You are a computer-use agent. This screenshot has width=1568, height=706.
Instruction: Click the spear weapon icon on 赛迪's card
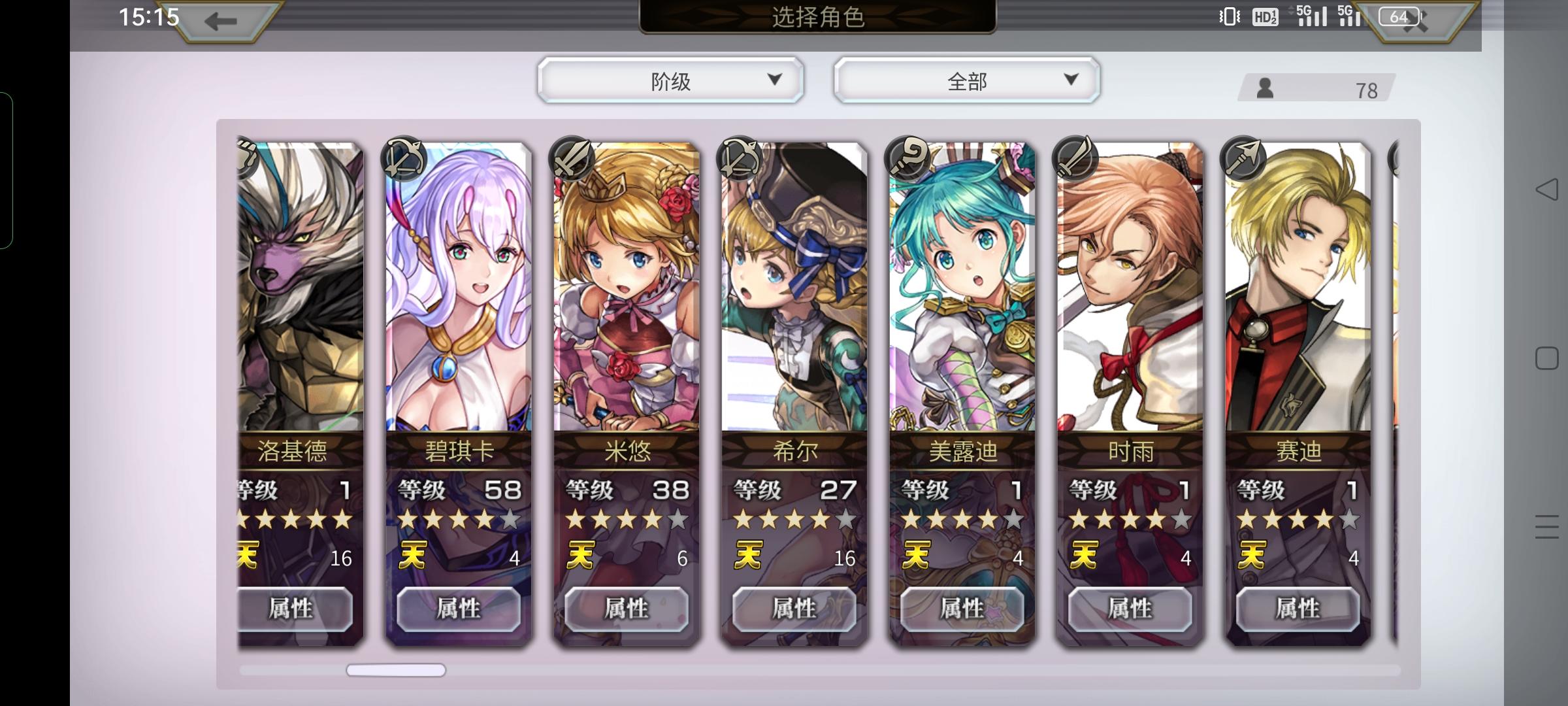[x=1243, y=158]
